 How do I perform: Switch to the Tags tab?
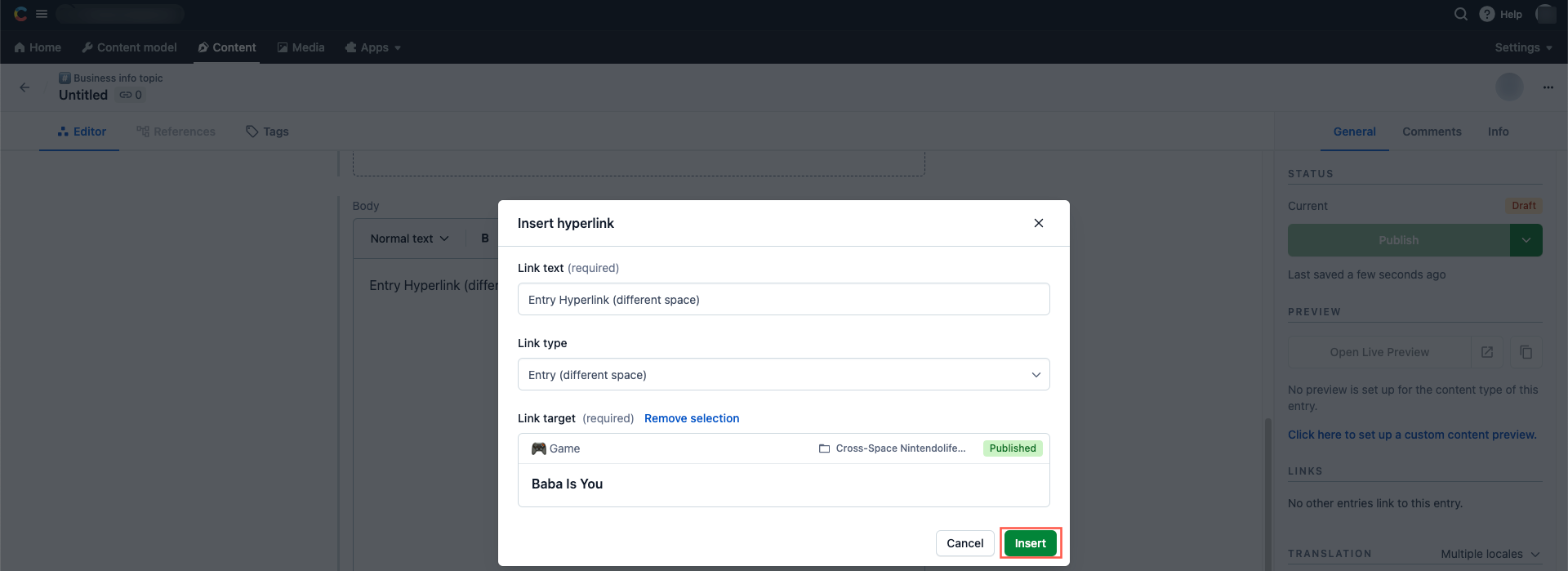coord(268,132)
